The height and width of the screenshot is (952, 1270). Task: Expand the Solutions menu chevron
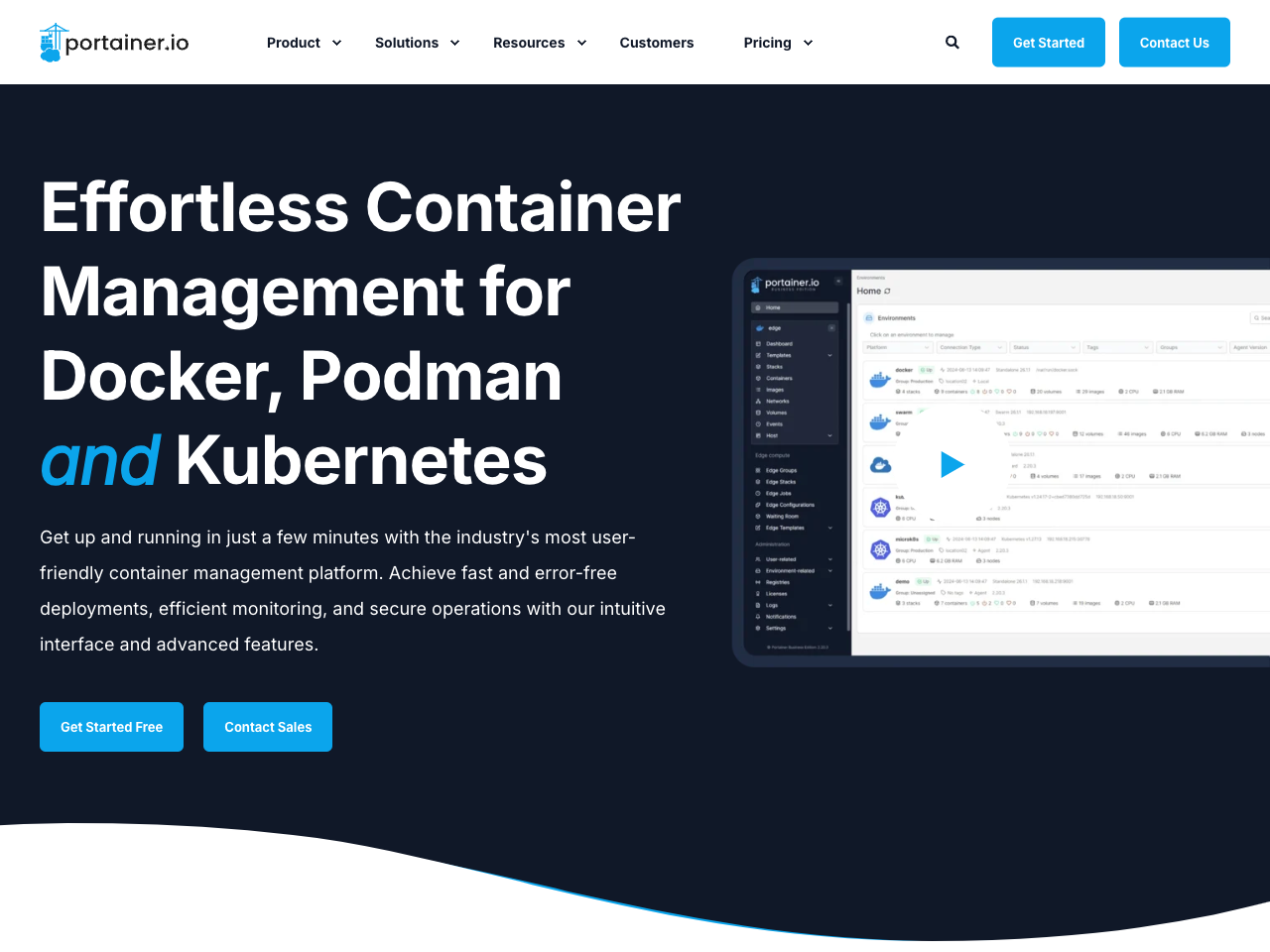[454, 43]
